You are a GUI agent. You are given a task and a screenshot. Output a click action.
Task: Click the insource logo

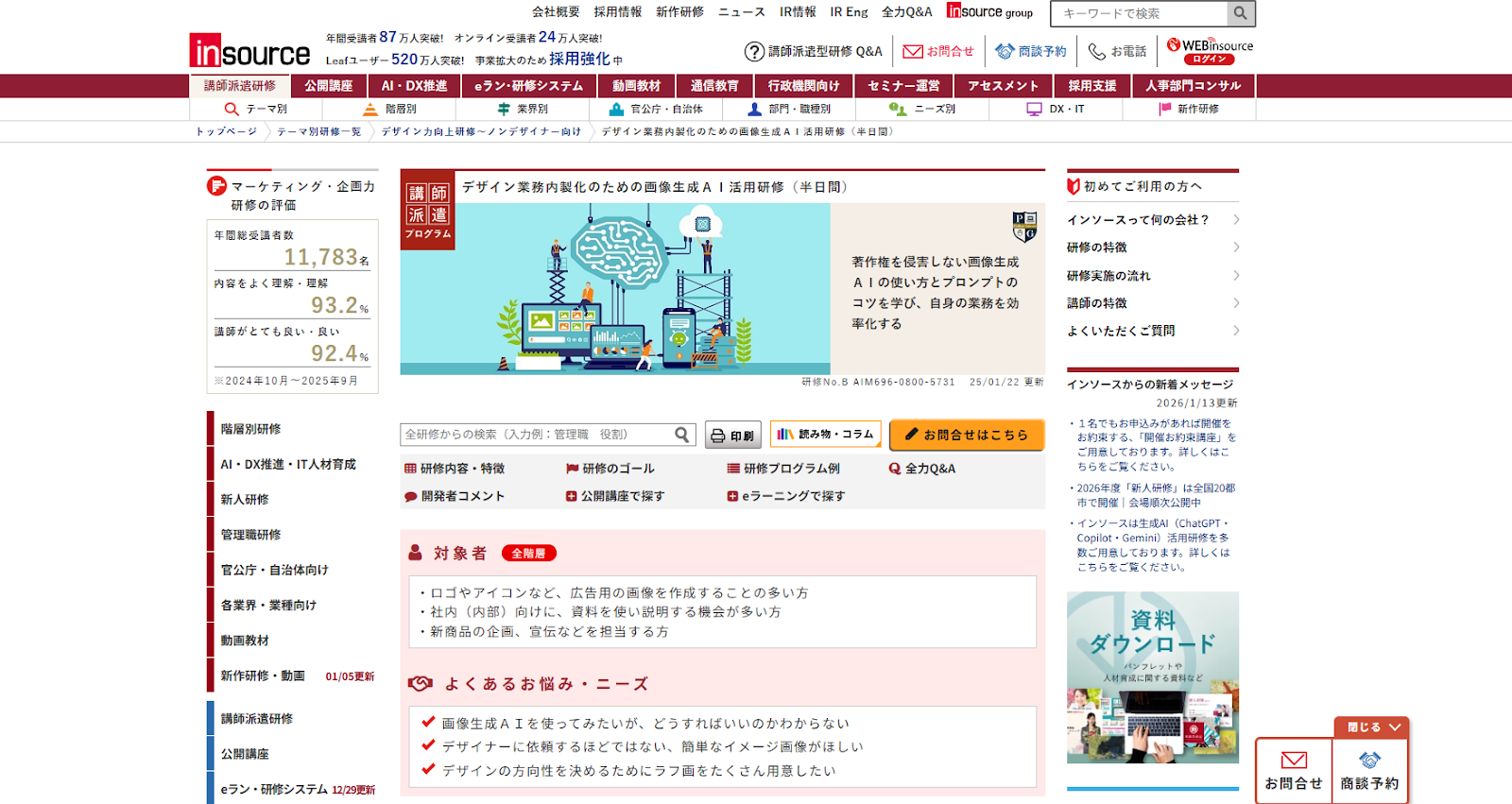(x=249, y=51)
